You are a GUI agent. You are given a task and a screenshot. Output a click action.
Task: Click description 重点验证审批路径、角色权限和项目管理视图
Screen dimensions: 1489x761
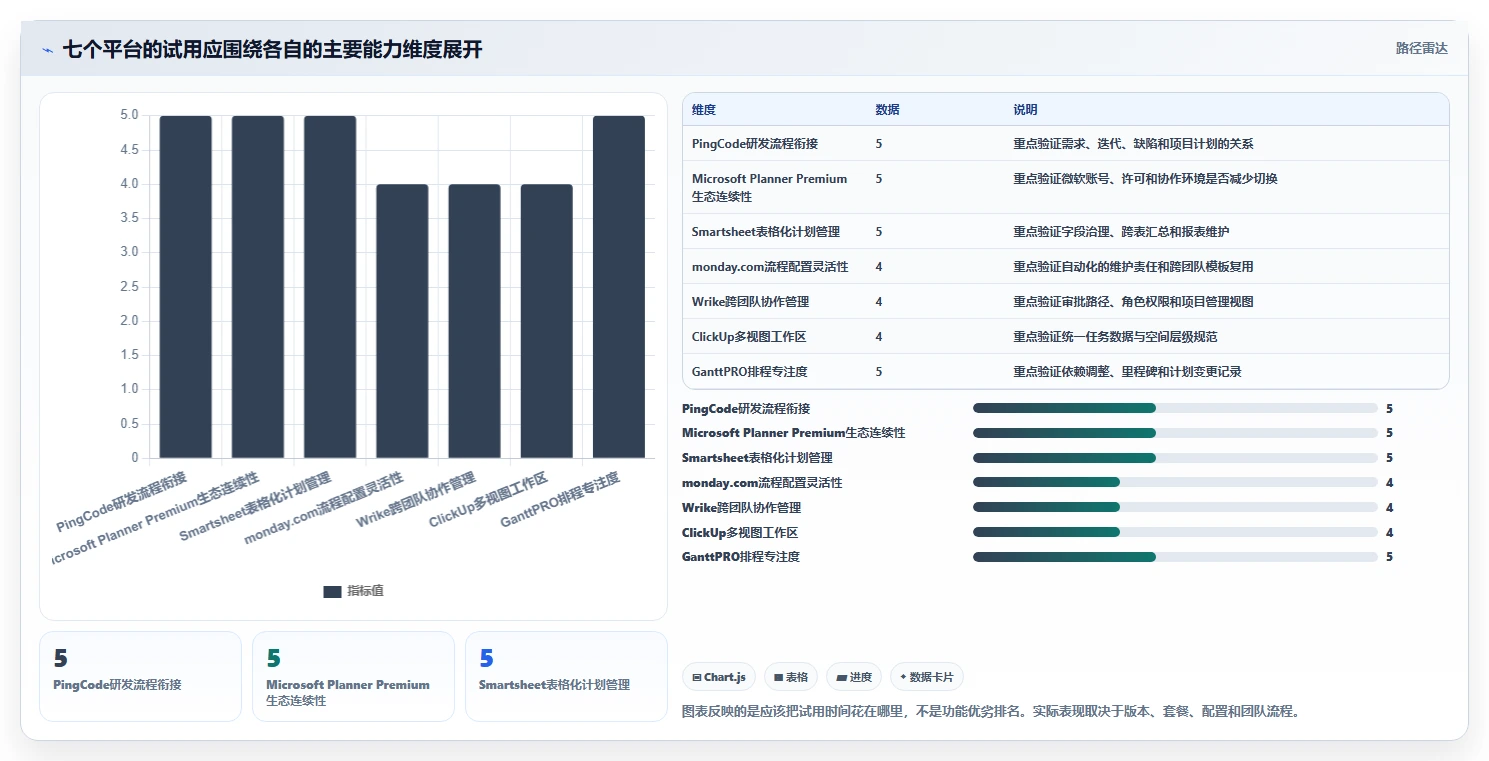click(1133, 302)
